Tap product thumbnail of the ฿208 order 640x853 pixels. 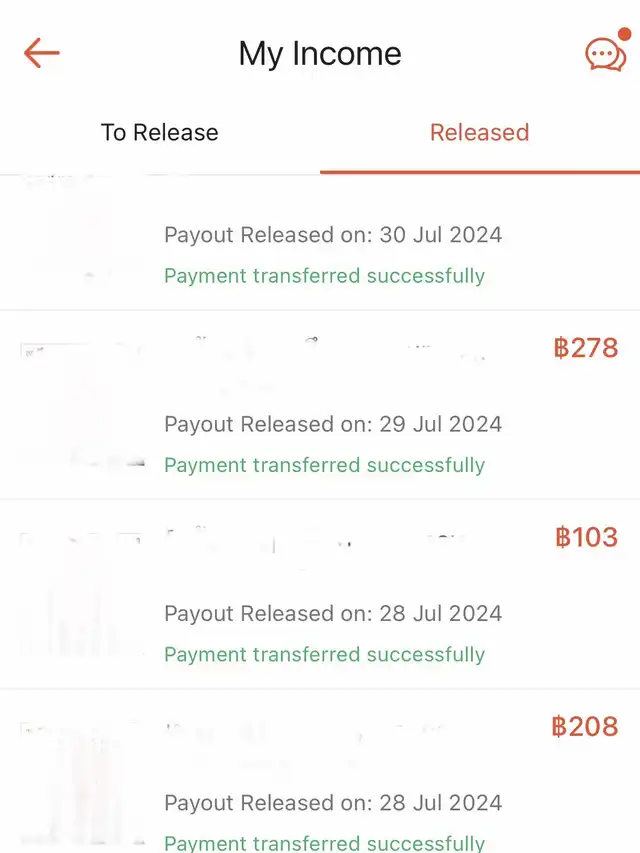(x=83, y=783)
